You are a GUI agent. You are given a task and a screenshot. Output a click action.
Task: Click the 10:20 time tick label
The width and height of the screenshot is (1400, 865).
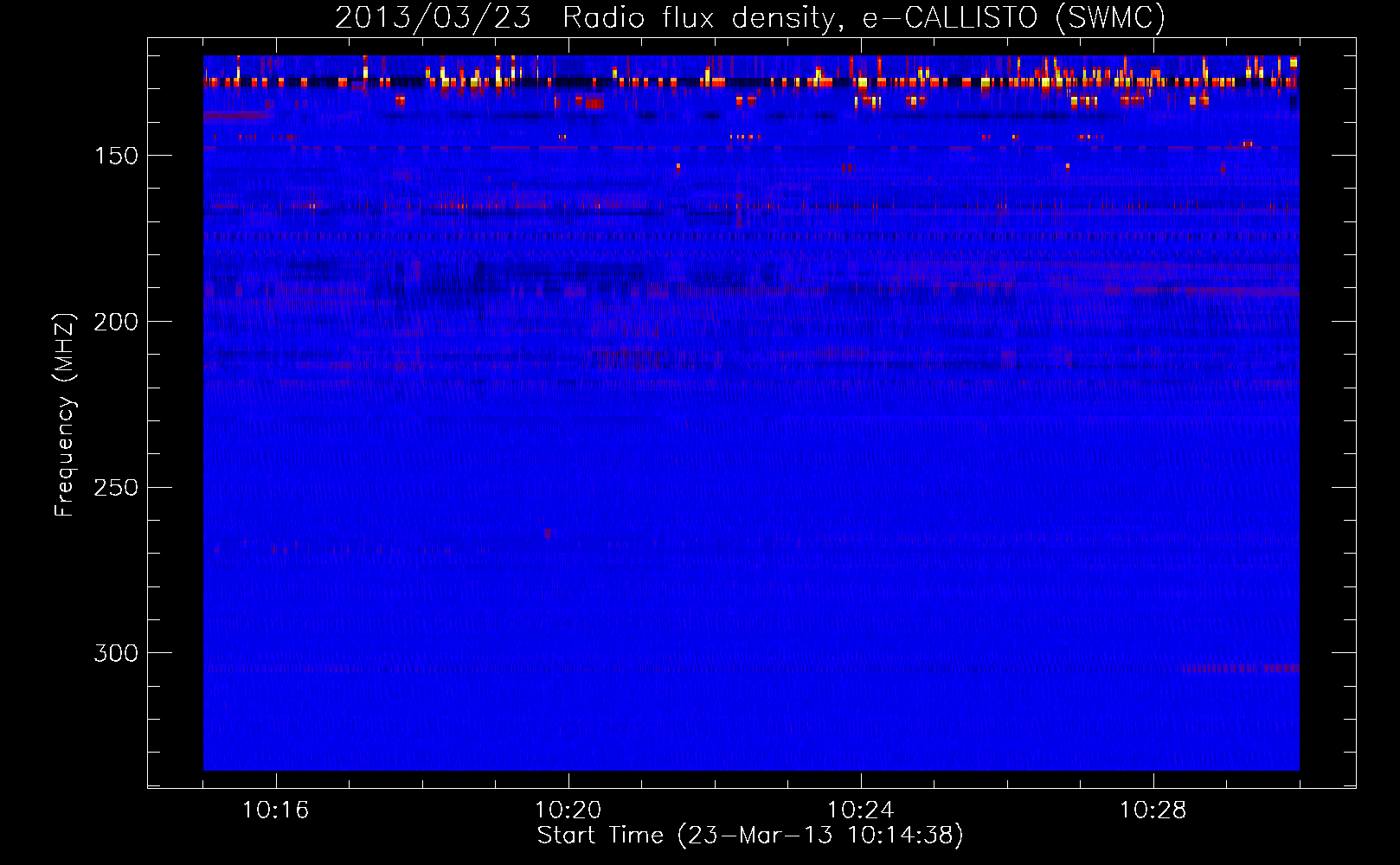click(x=568, y=811)
